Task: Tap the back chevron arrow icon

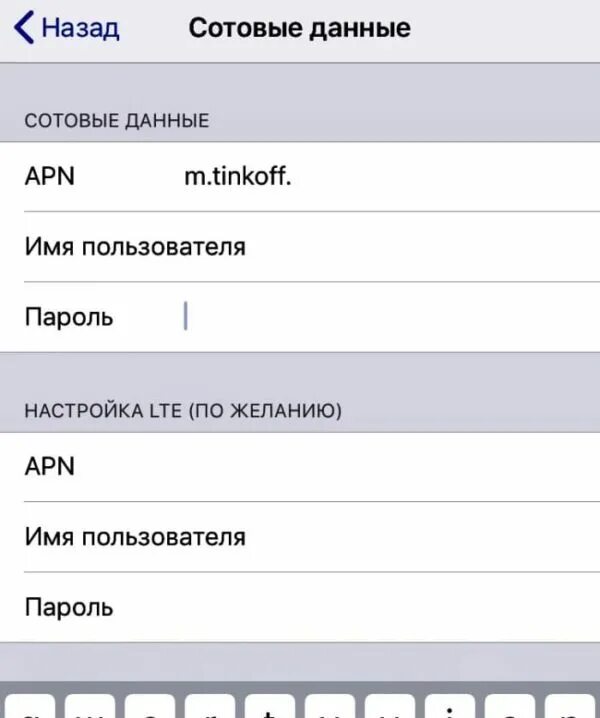Action: (x=24, y=27)
